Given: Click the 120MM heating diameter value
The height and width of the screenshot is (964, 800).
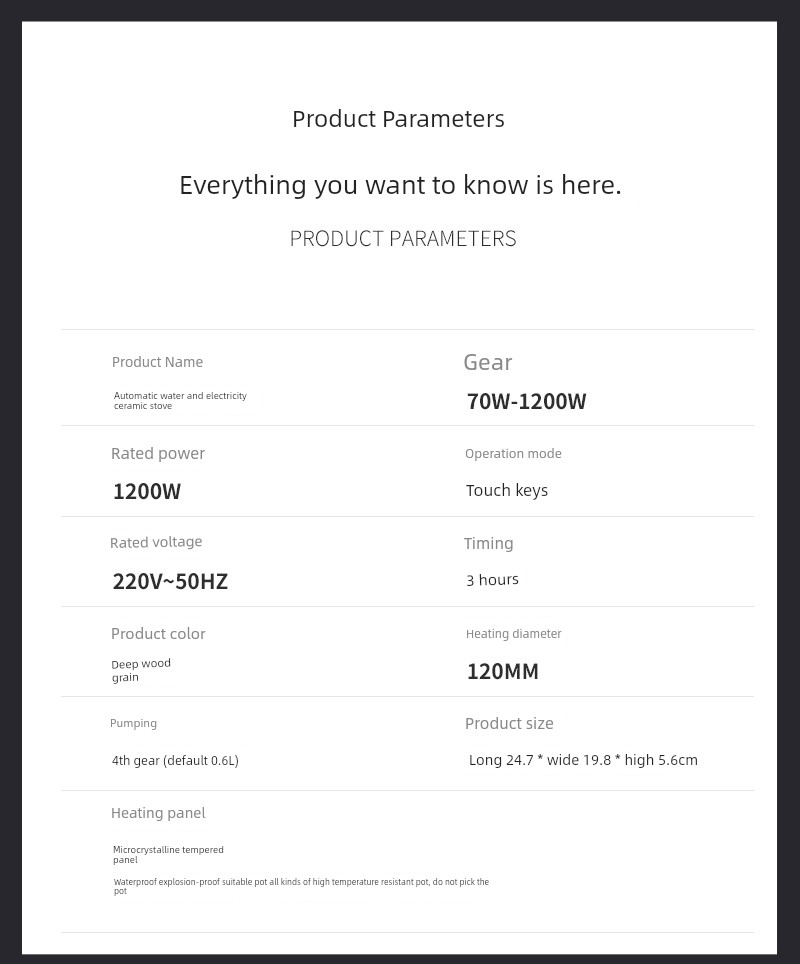Looking at the screenshot, I should click(502, 671).
